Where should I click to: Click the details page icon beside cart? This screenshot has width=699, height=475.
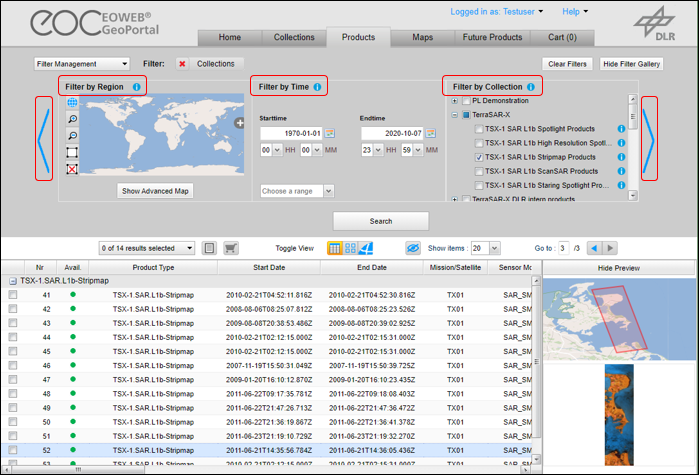(x=209, y=248)
